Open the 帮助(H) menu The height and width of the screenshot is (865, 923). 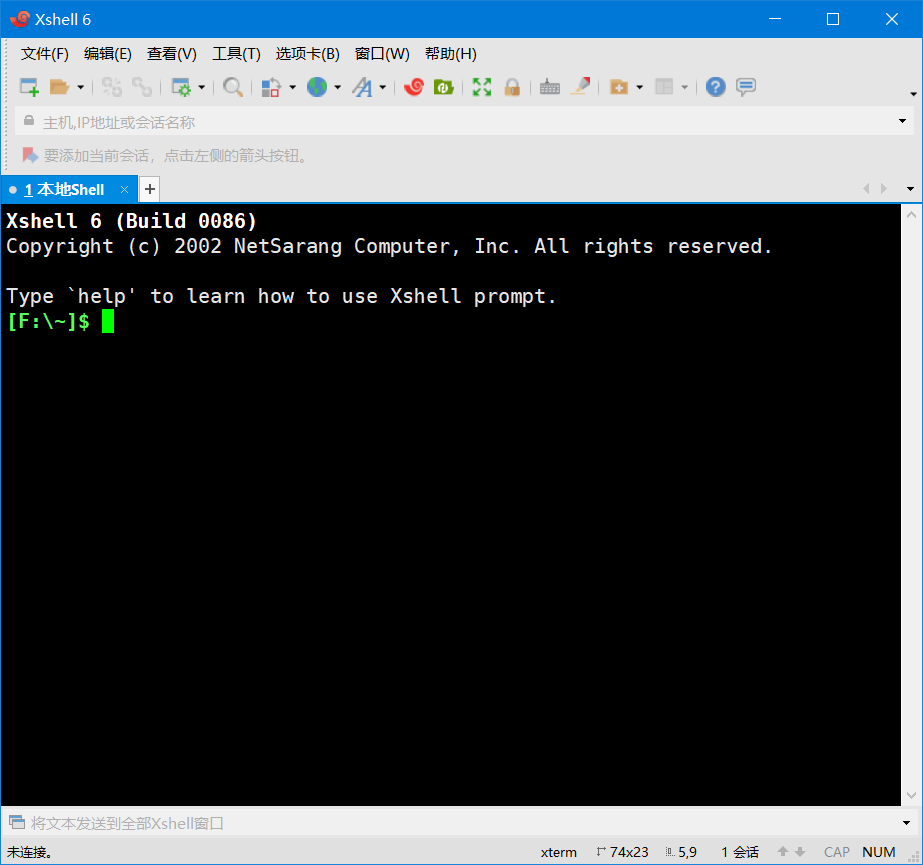450,54
